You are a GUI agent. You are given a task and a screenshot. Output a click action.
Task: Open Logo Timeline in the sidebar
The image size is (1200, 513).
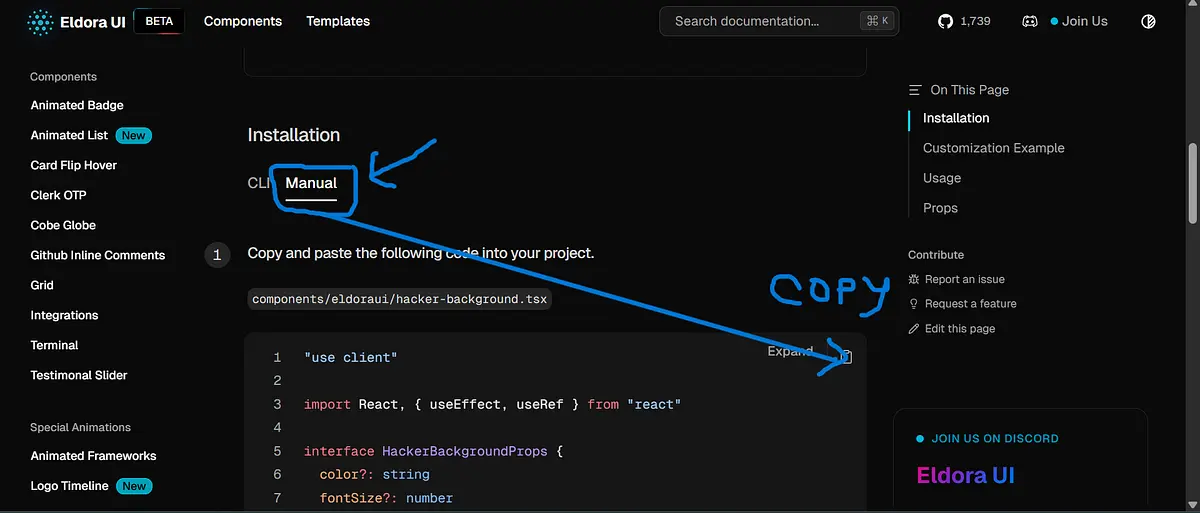[x=70, y=486]
